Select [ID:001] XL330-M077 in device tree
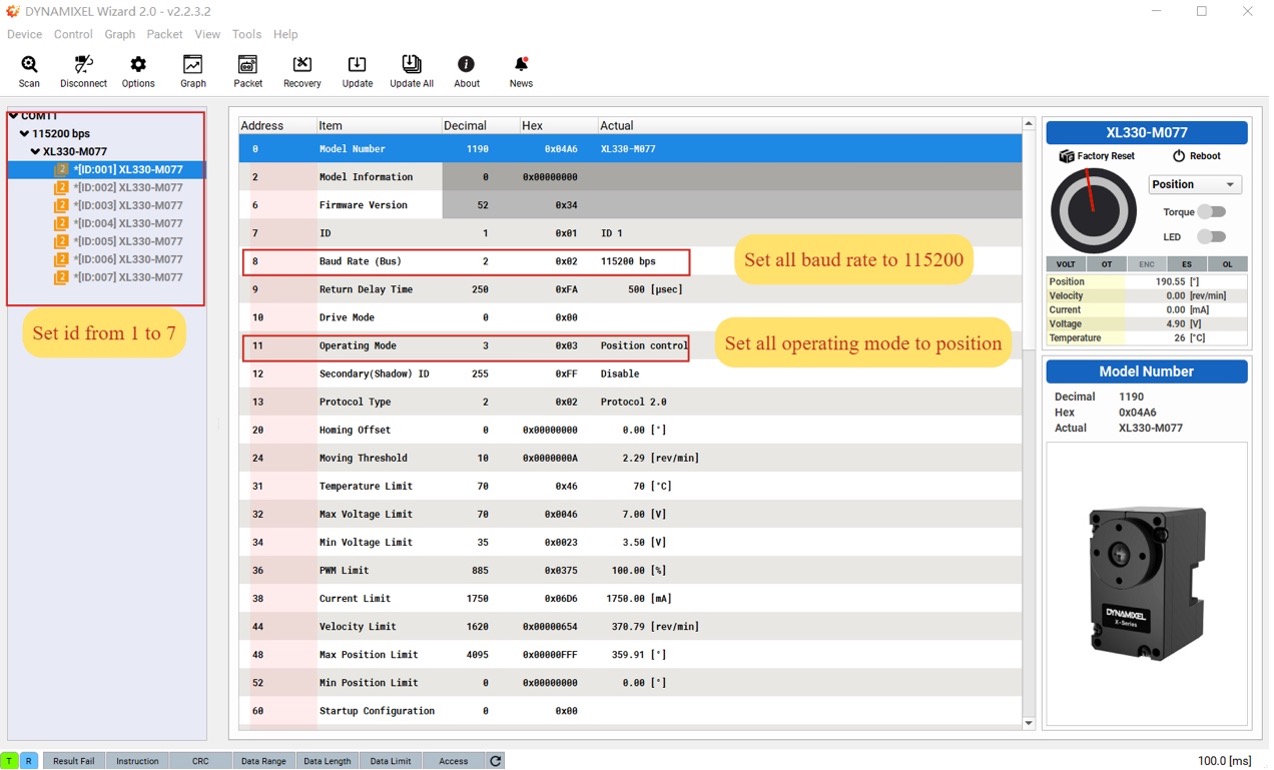 (128, 170)
